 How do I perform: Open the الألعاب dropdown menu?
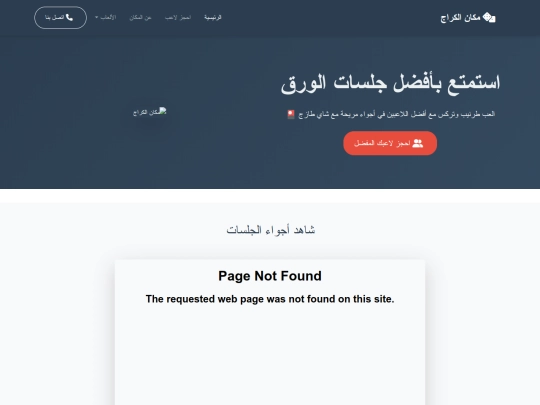coord(106,18)
